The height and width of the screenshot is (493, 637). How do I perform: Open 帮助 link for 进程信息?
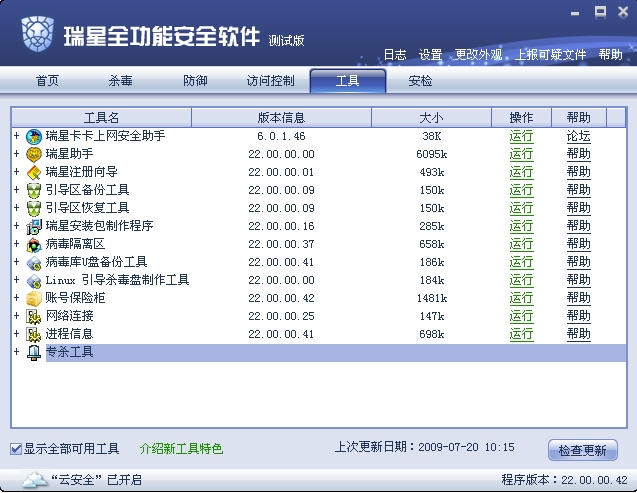[578, 334]
